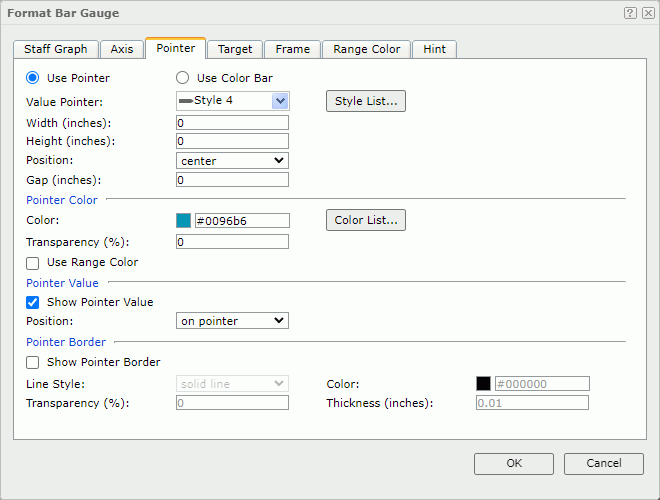Click the Gap (inches) input

232,180
